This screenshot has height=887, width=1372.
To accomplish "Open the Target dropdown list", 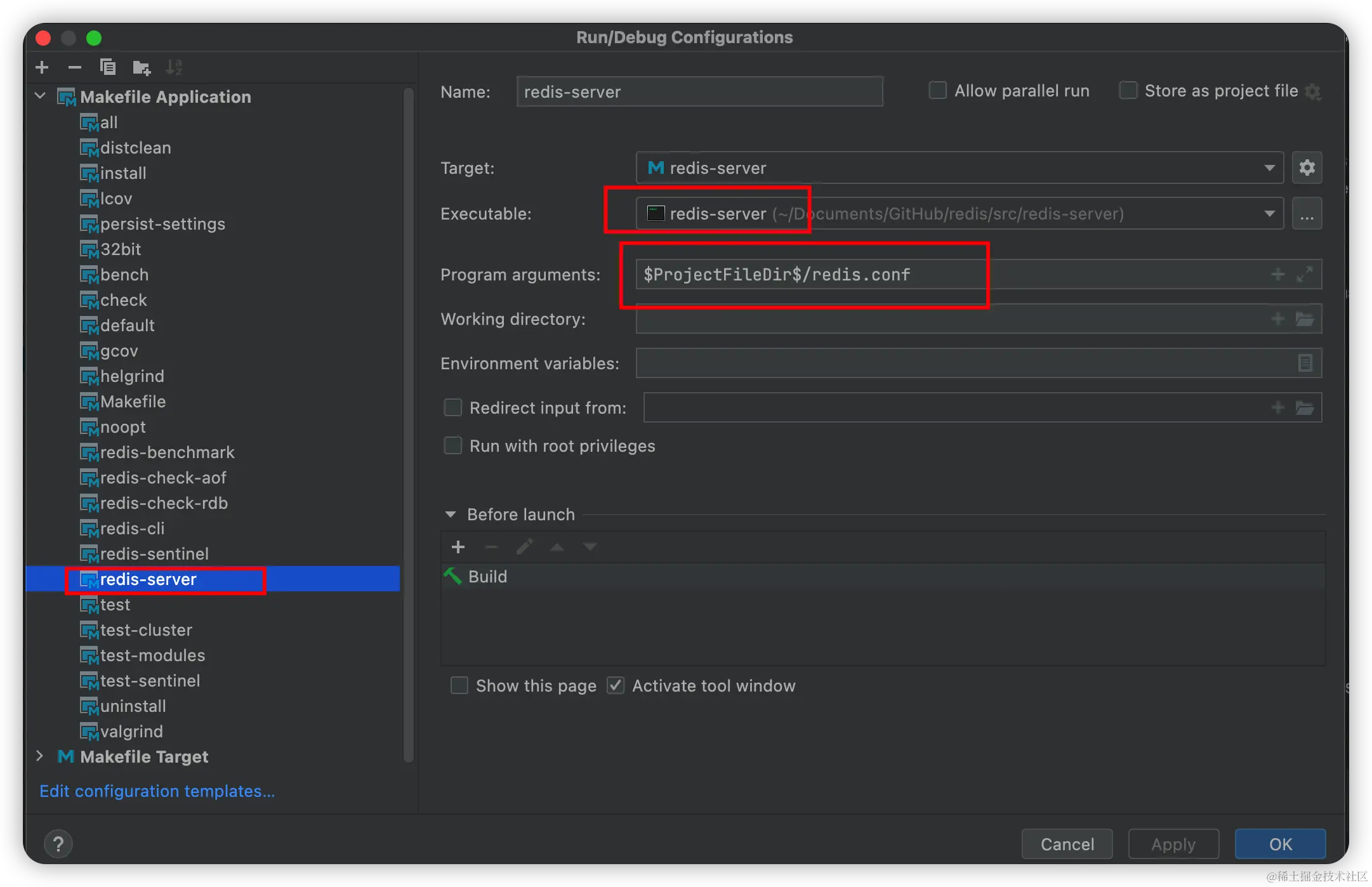I will click(1269, 168).
